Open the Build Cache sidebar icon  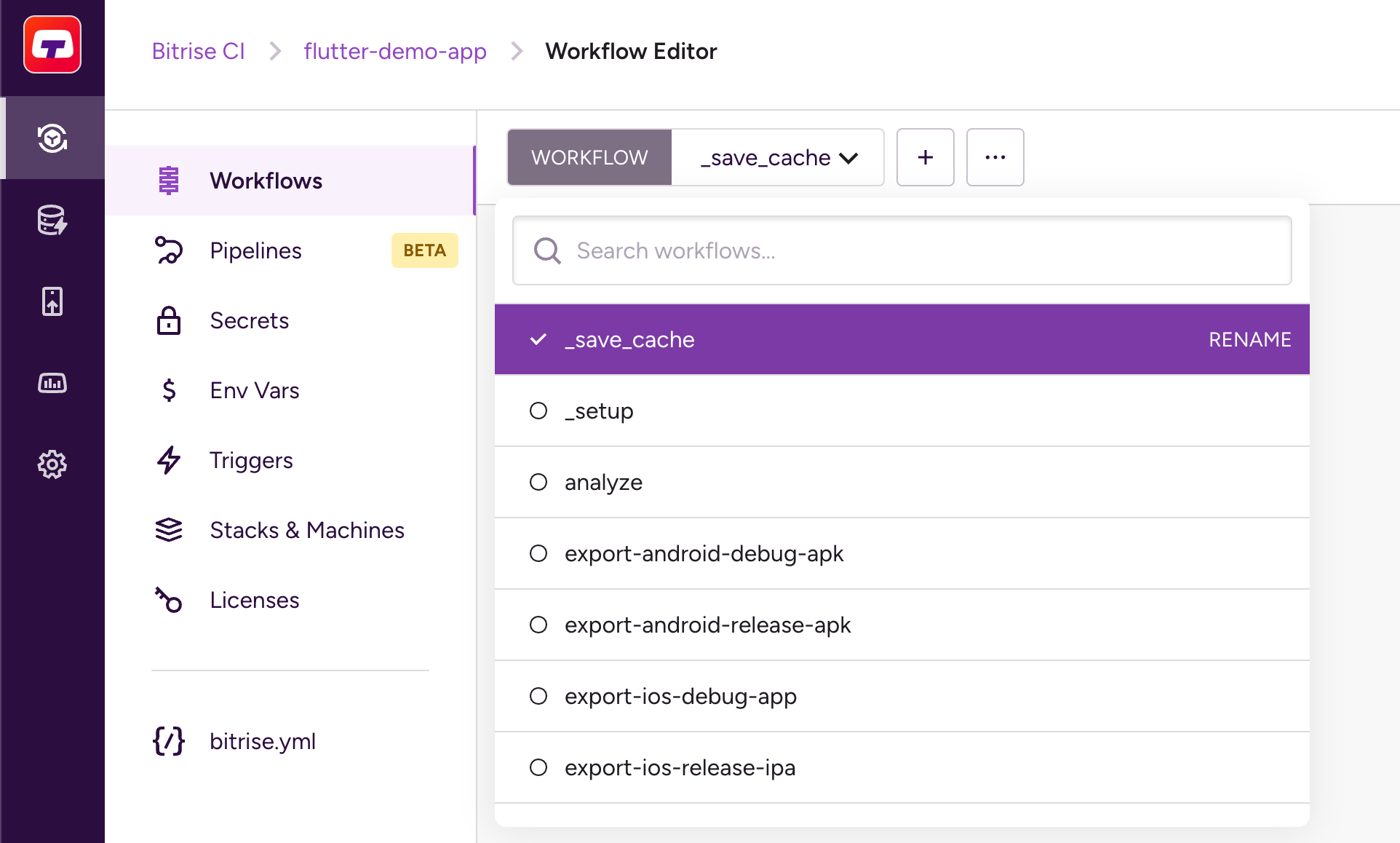coord(52,221)
